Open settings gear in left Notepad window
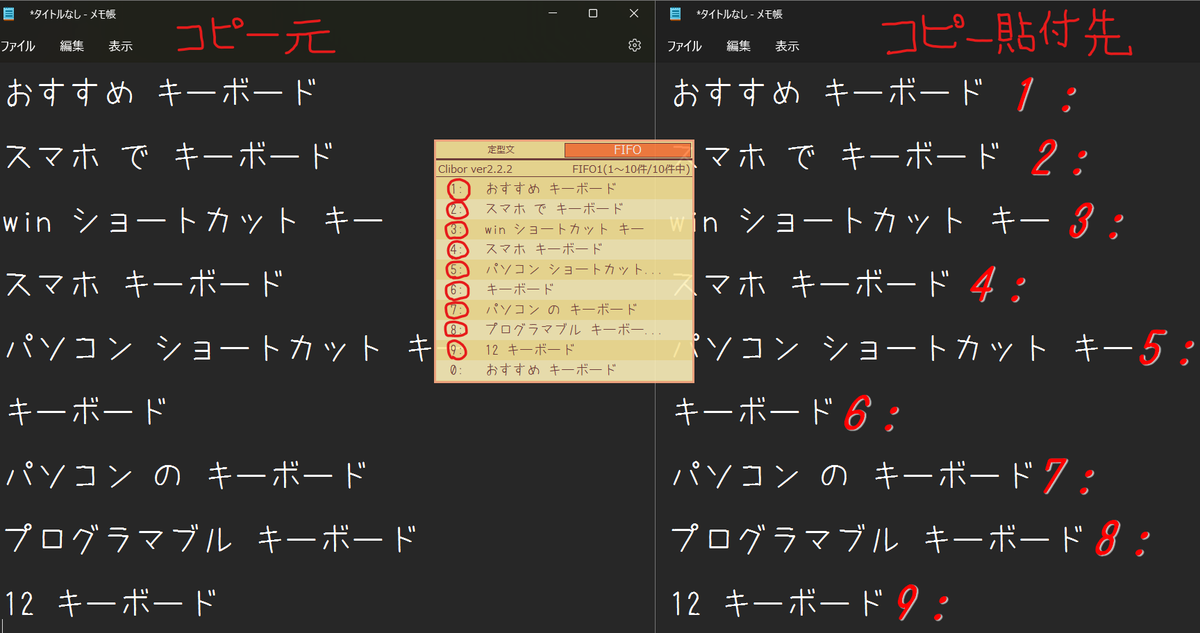 tap(634, 45)
